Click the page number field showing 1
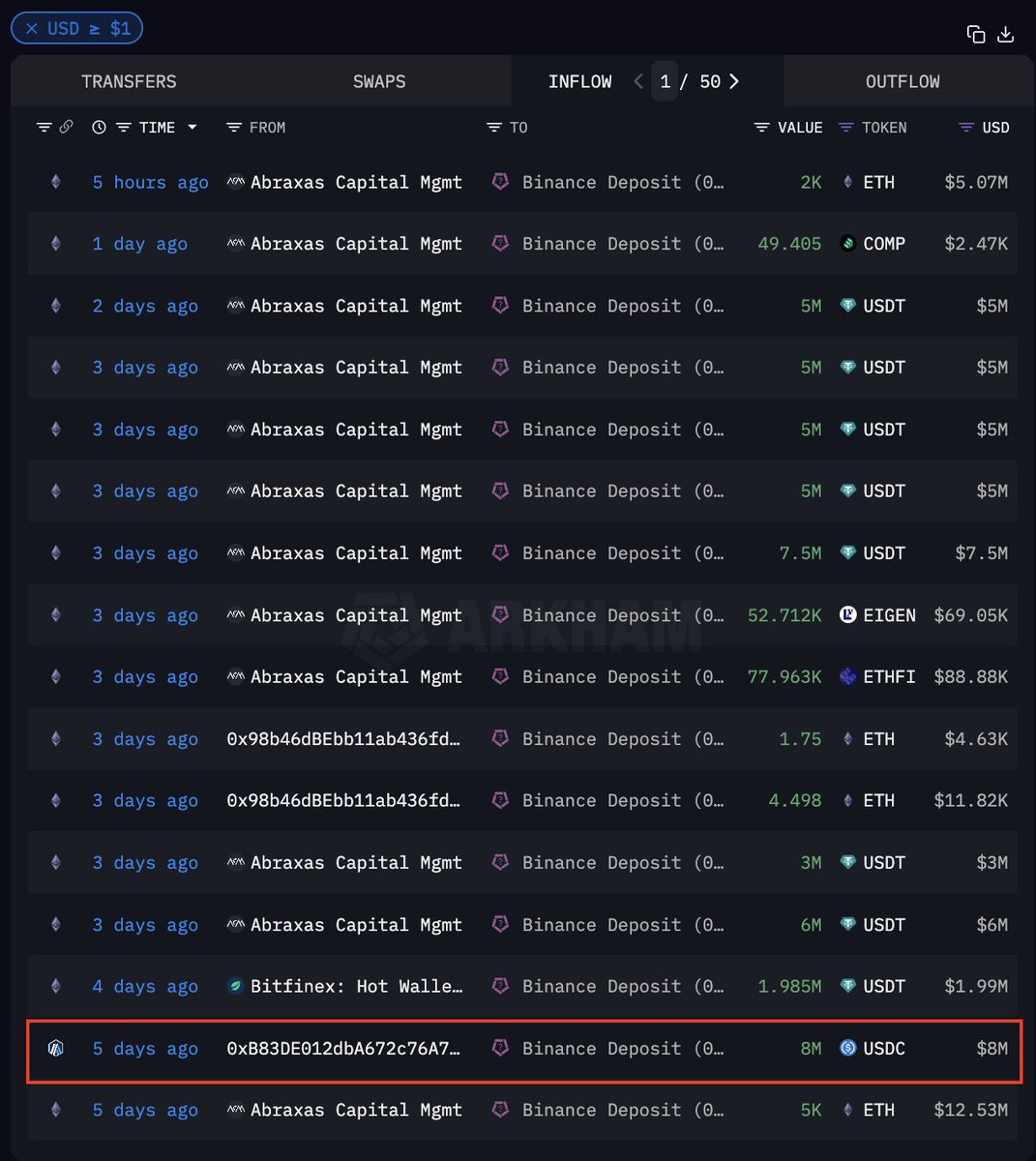Viewport: 1036px width, 1161px height. click(666, 81)
